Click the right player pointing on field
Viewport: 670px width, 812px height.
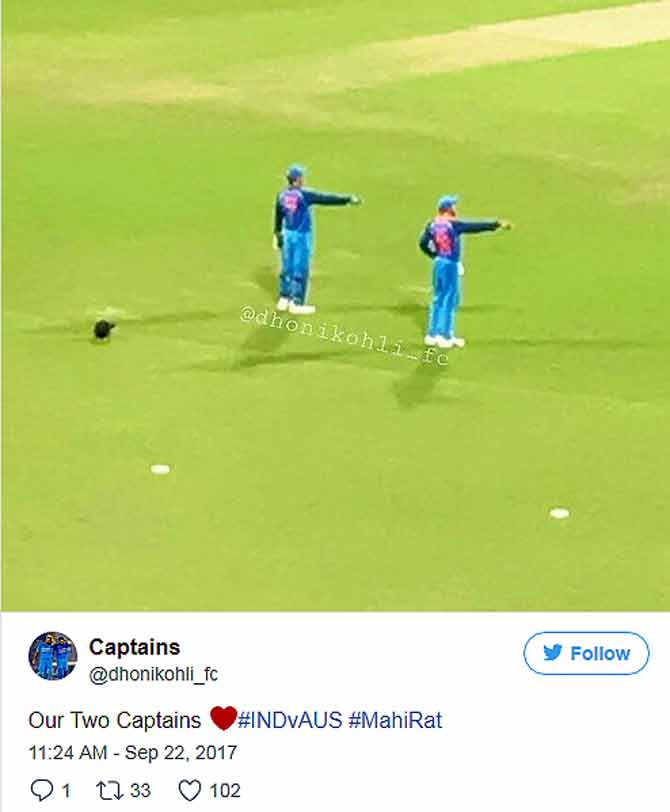point(456,271)
